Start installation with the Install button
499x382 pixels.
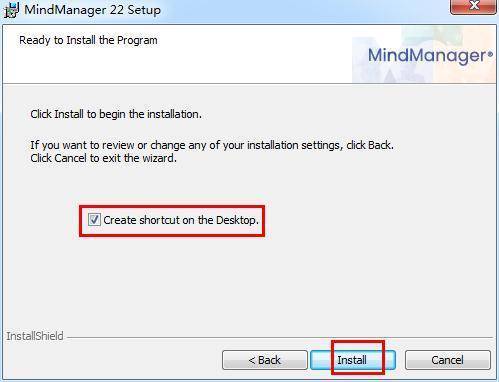[353, 360]
